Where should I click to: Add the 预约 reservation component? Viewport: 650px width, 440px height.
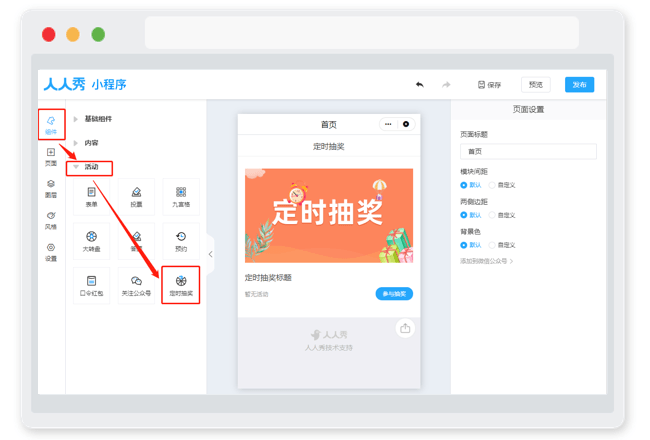tap(181, 241)
